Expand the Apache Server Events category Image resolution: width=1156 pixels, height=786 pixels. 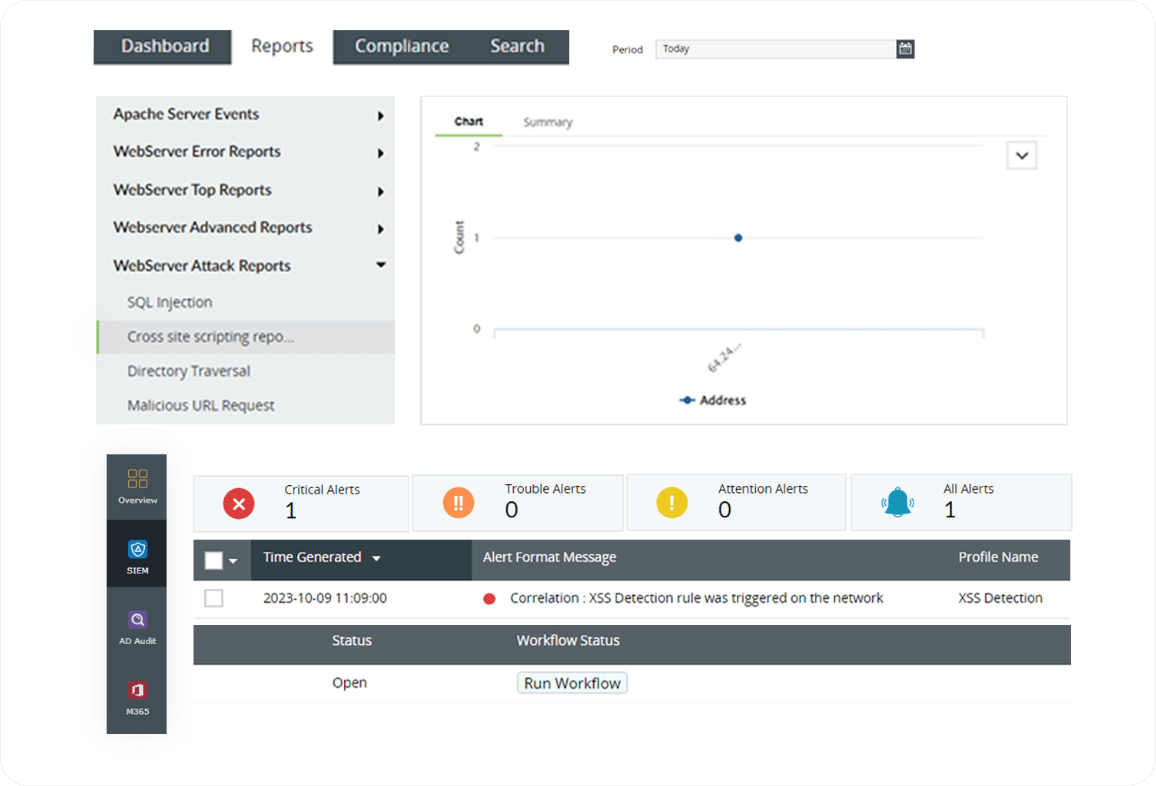tap(380, 115)
